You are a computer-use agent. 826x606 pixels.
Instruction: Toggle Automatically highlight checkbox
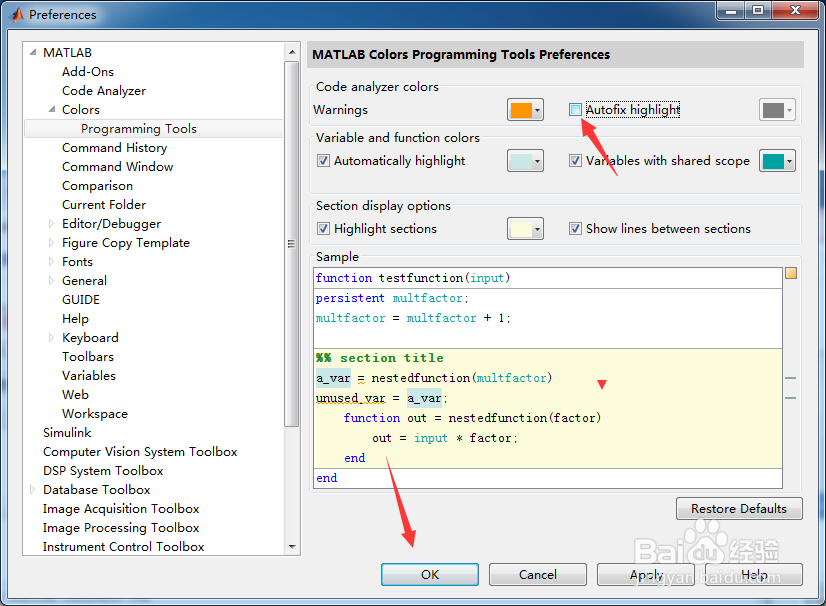coord(323,160)
